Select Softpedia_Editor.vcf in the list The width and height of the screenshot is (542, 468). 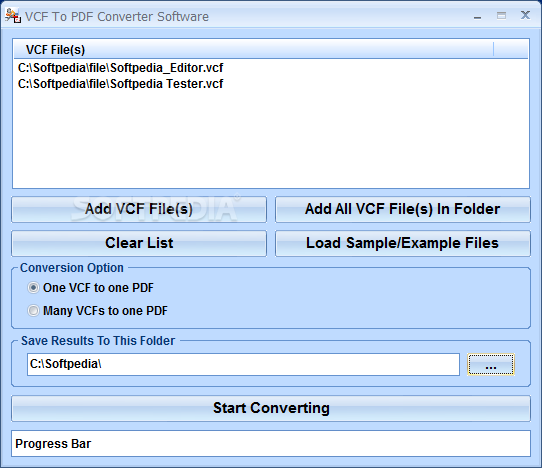click(120, 68)
